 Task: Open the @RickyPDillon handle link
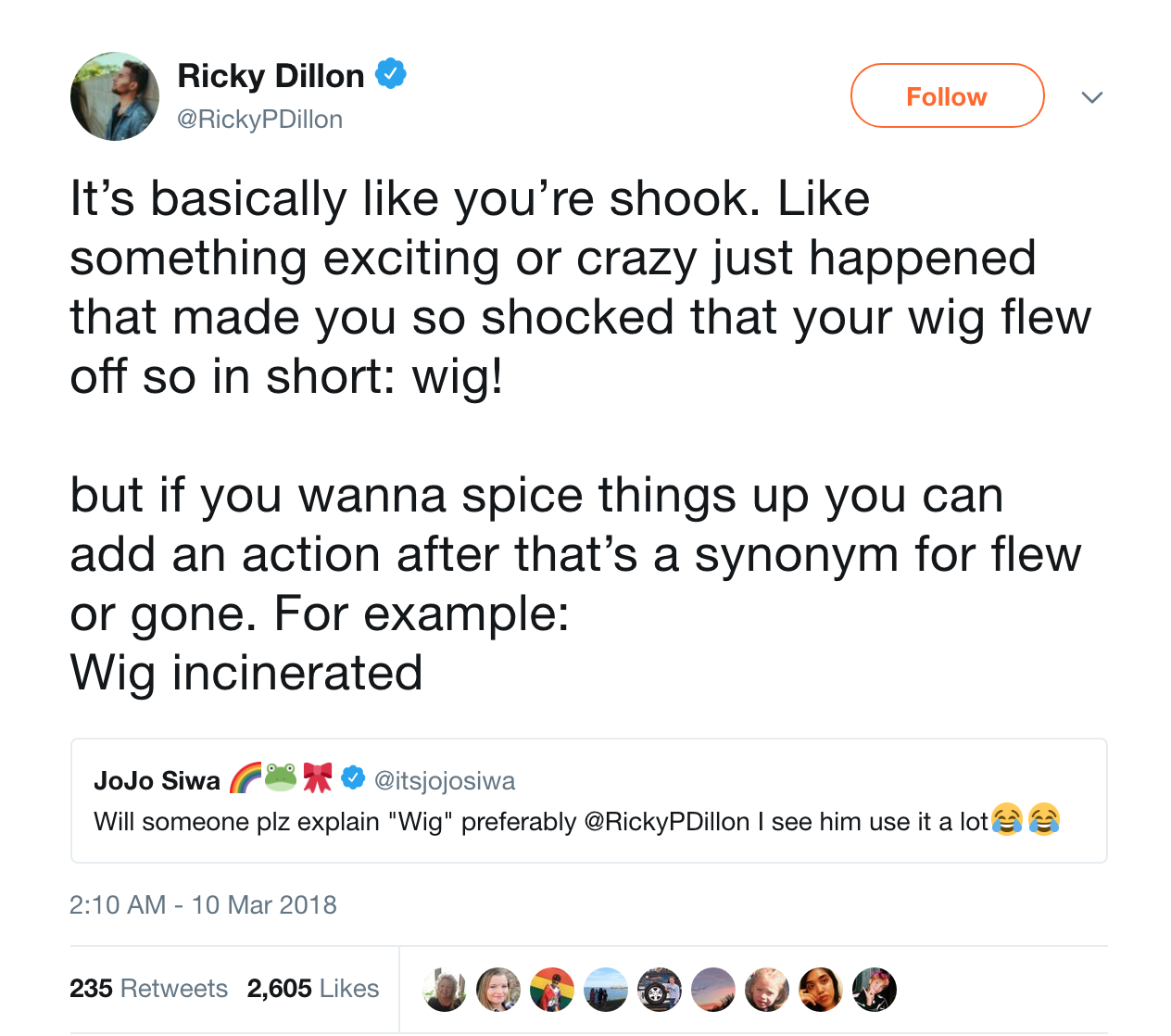pos(259,120)
